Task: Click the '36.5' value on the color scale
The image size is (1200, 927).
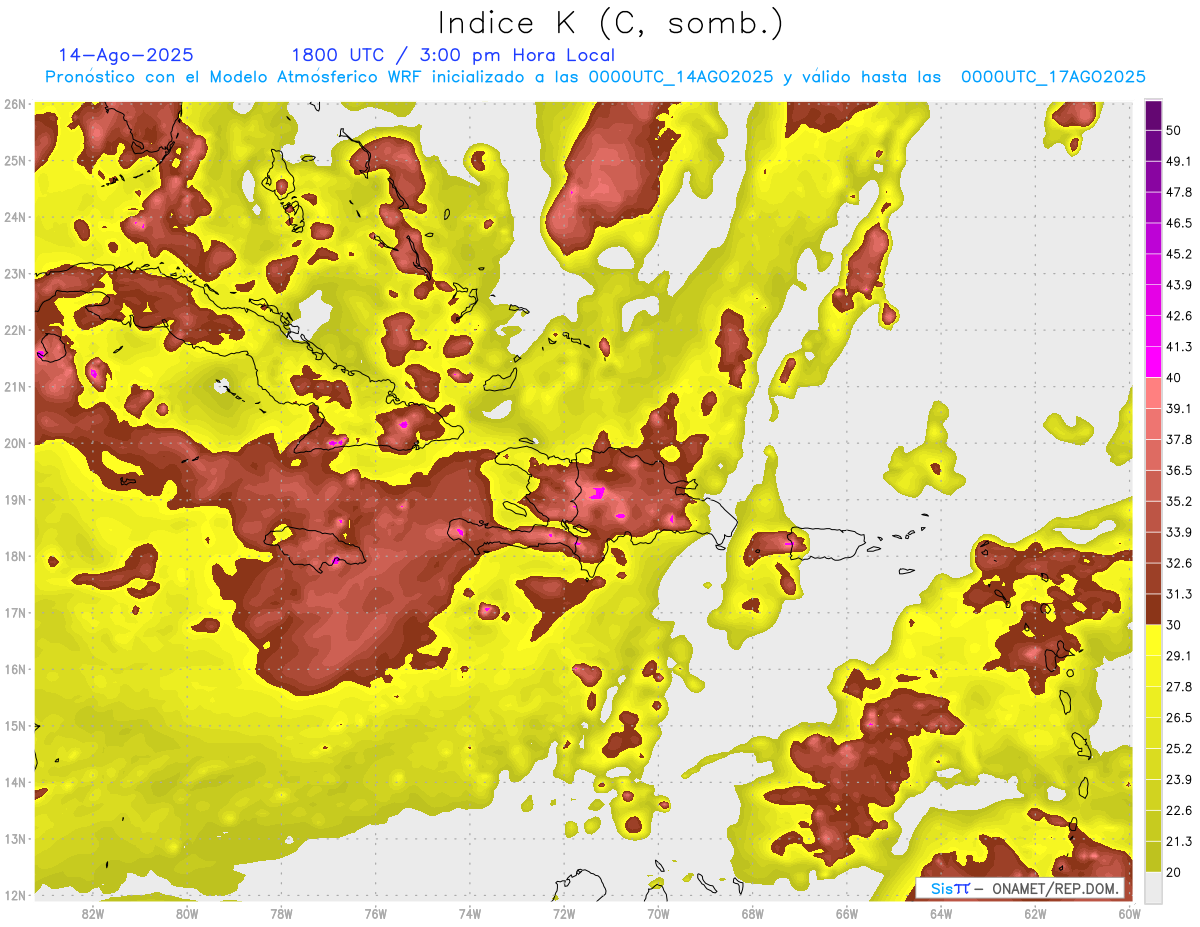Action: coord(1179,470)
